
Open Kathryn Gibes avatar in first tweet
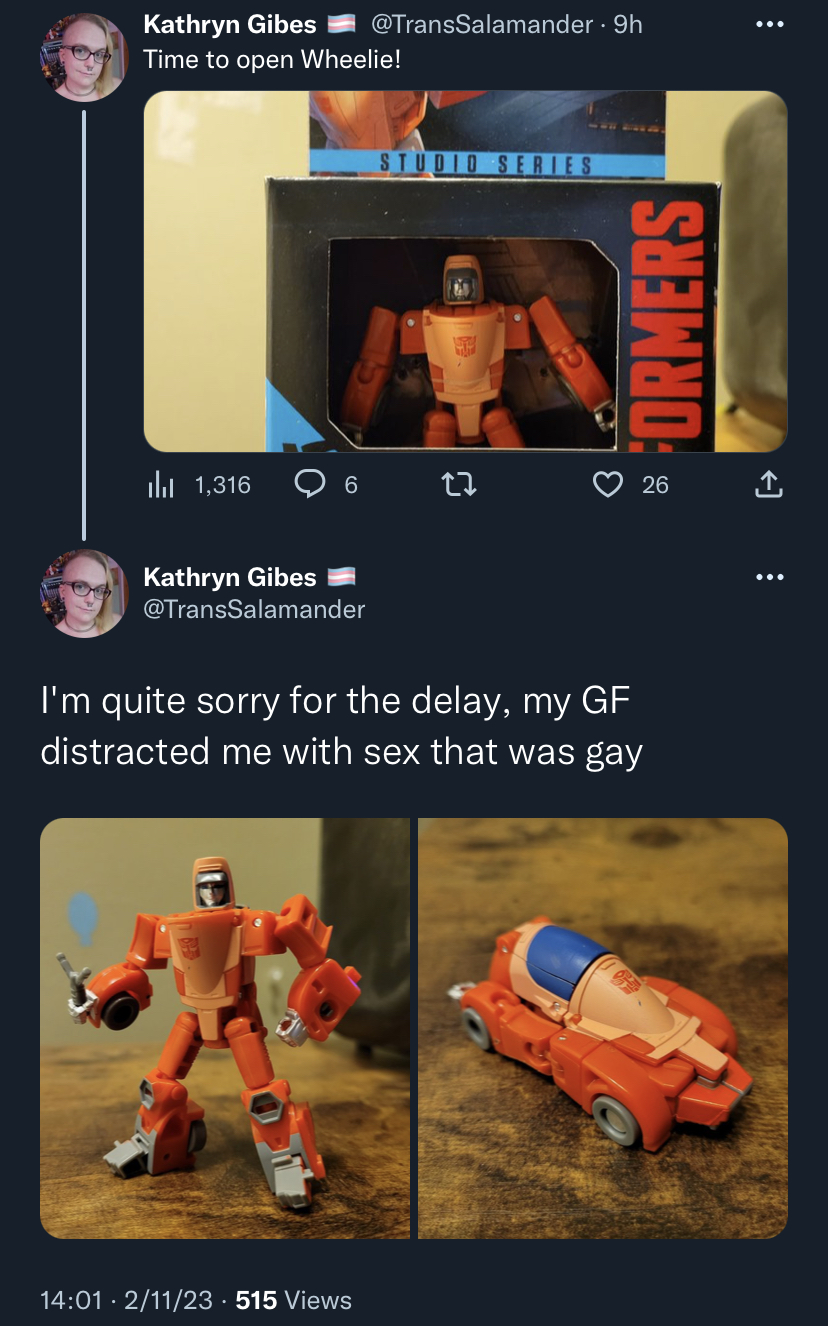(x=84, y=57)
